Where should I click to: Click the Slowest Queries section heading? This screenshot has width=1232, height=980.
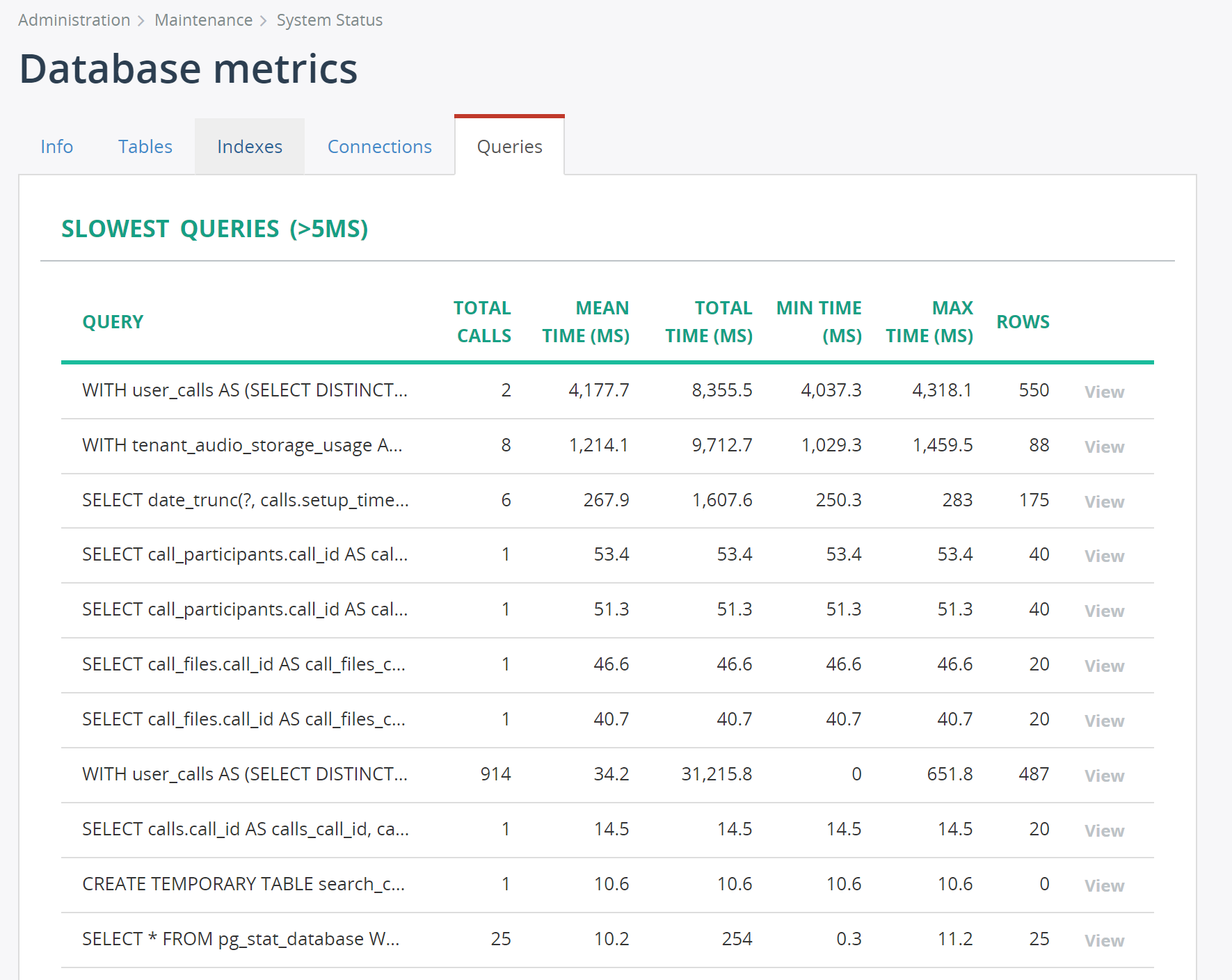click(x=215, y=229)
